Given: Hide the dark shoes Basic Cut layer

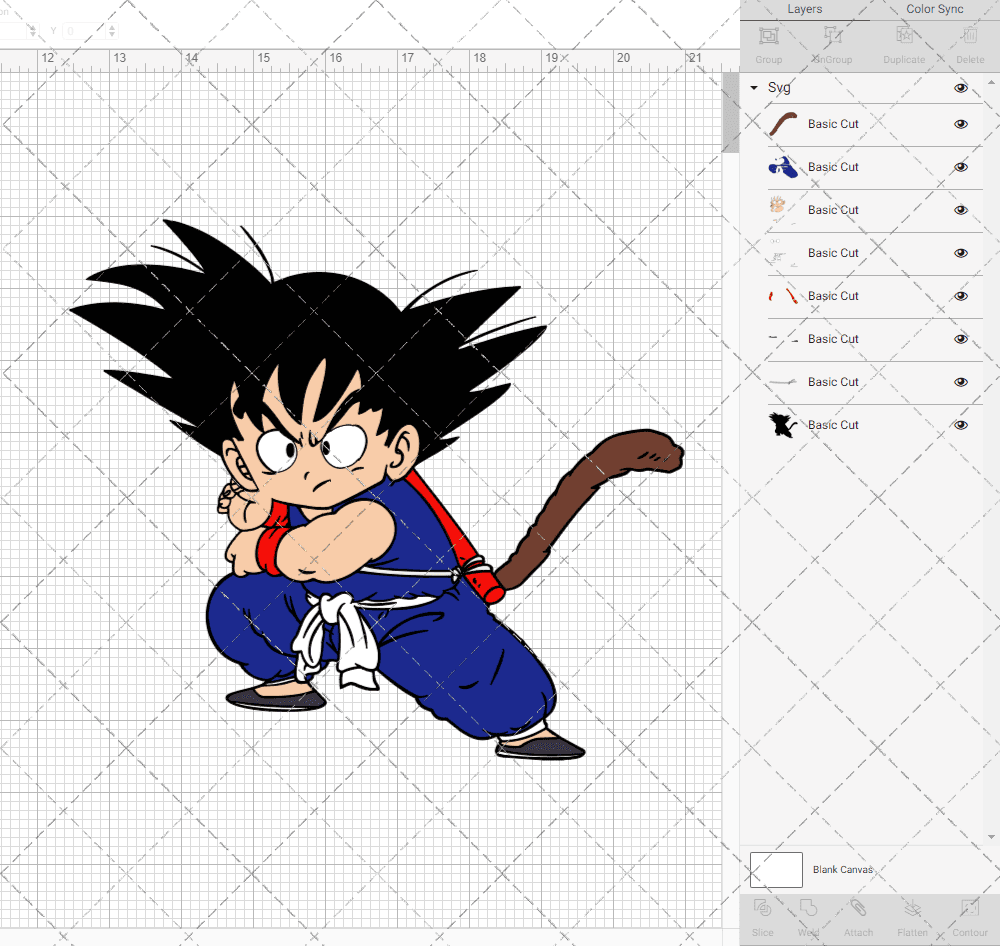Looking at the screenshot, I should pyautogui.click(x=961, y=339).
